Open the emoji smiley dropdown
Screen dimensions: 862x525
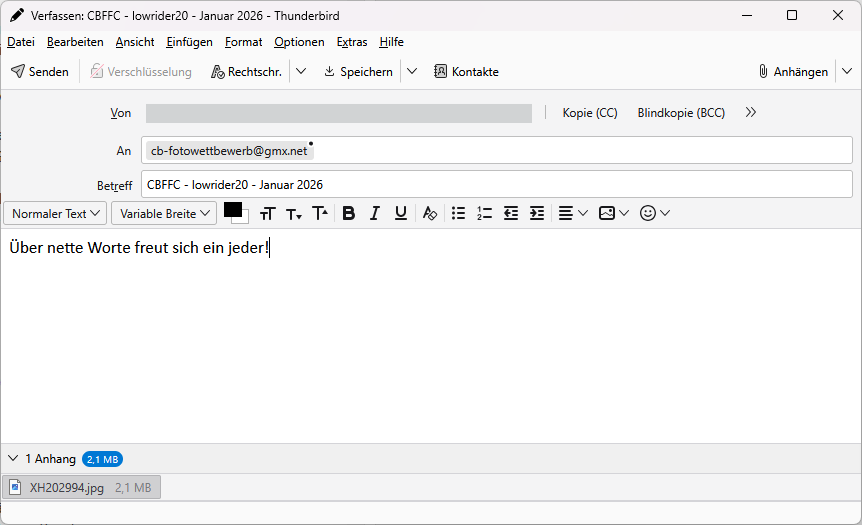pyautogui.click(x=655, y=213)
